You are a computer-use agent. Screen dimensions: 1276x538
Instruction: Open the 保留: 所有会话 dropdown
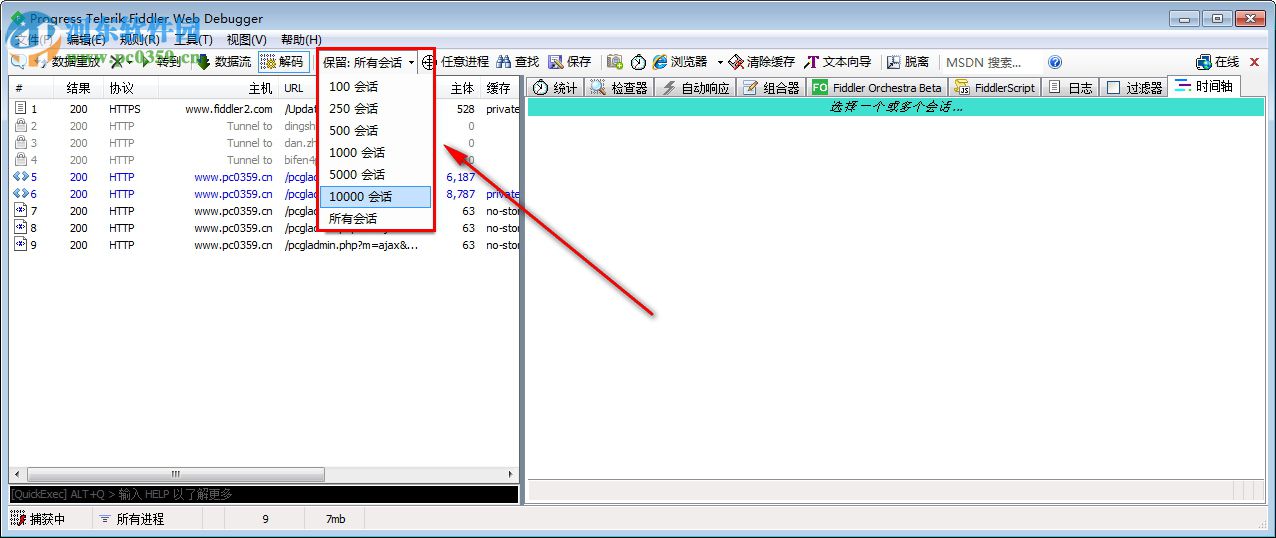[368, 62]
